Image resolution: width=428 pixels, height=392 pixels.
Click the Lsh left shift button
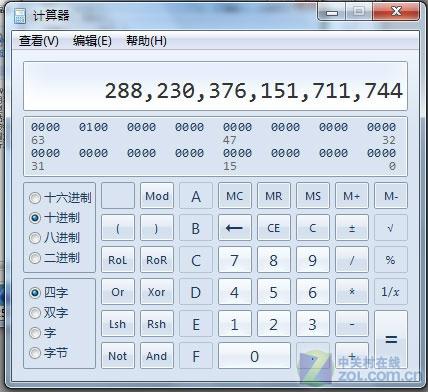pos(118,324)
